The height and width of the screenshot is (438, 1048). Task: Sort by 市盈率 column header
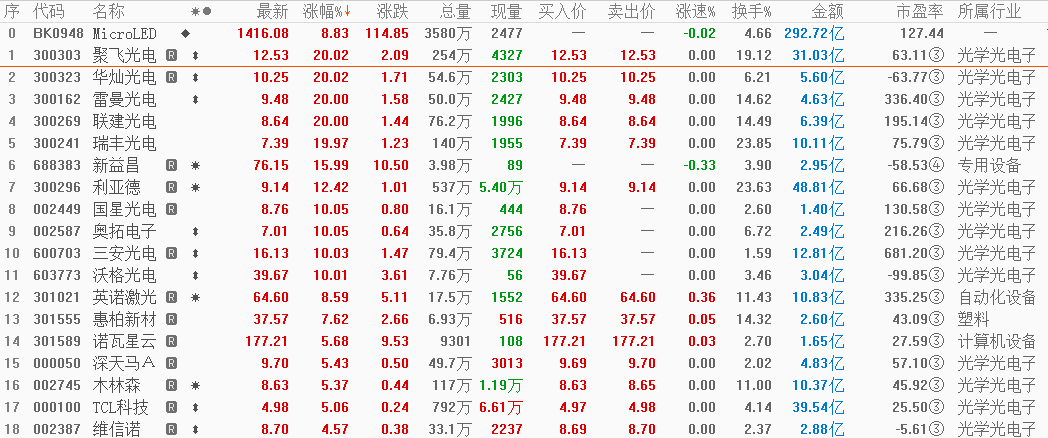click(x=920, y=11)
